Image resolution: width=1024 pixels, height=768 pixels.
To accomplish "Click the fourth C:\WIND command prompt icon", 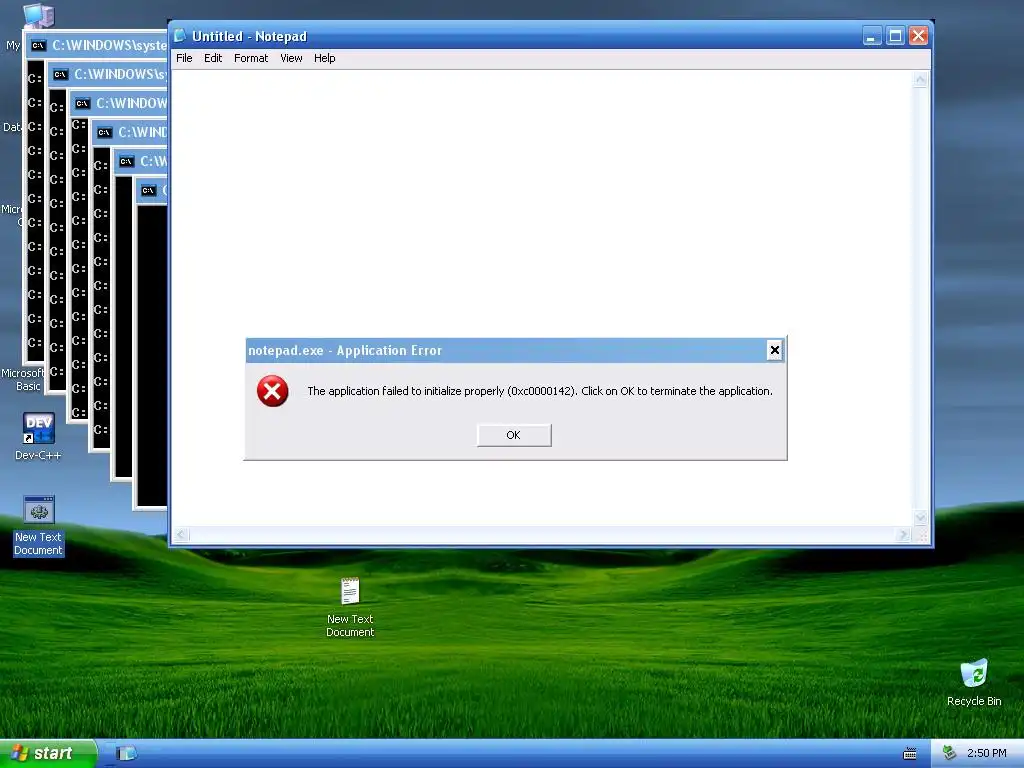I will pyautogui.click(x=104, y=133).
